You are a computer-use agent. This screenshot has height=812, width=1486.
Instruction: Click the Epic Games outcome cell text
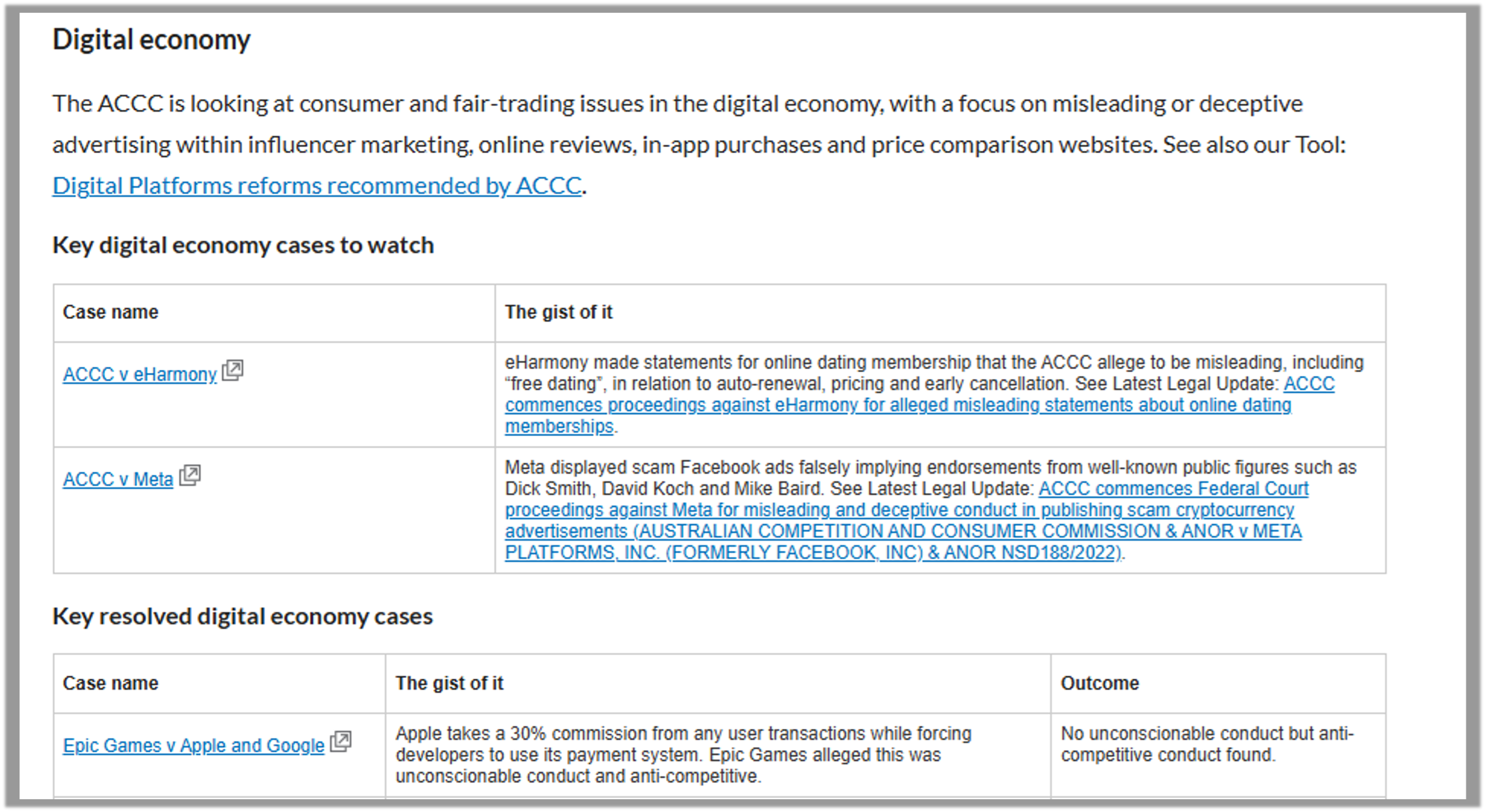click(1206, 744)
